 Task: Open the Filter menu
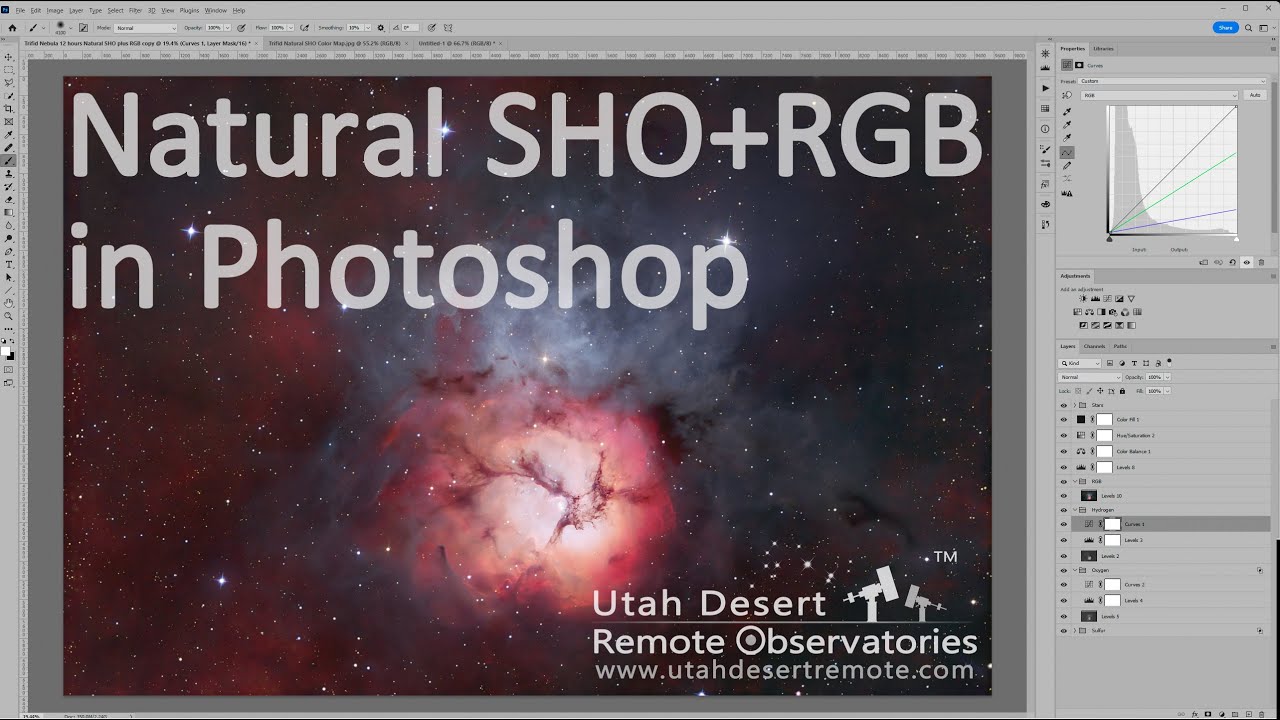(134, 10)
